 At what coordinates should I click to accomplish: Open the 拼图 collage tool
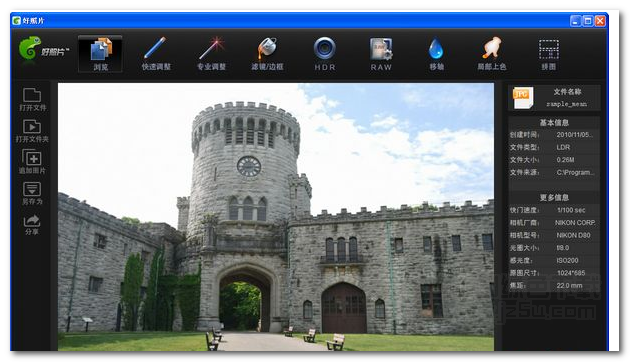click(x=548, y=54)
